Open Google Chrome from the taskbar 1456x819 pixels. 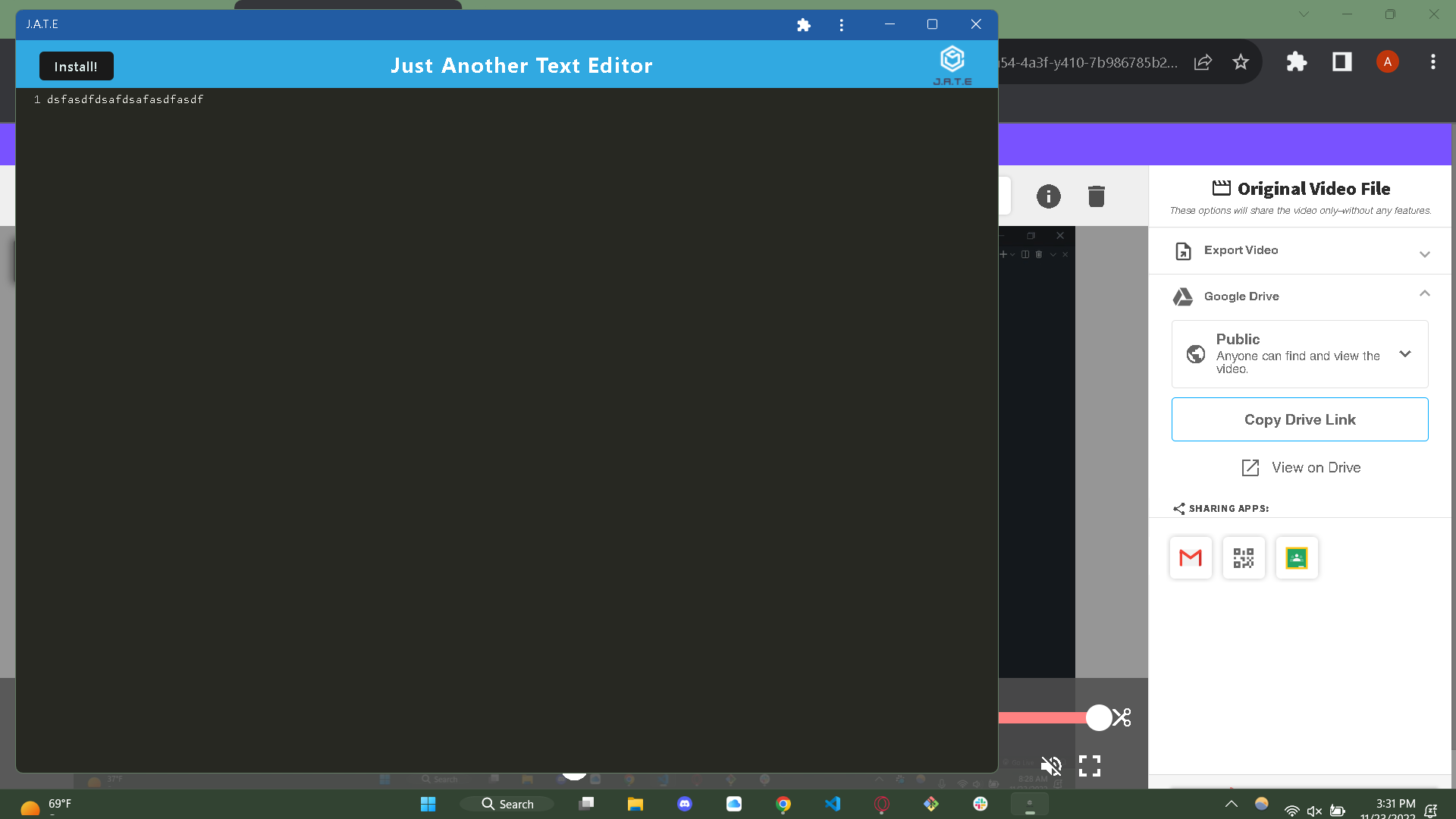pos(783,804)
